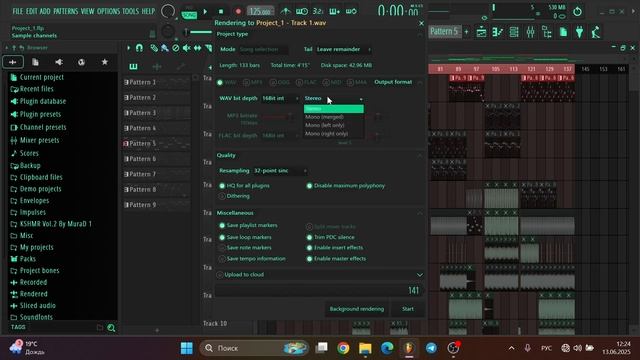Start playback with the play button
The height and width of the screenshot is (360, 640).
[x=205, y=11]
